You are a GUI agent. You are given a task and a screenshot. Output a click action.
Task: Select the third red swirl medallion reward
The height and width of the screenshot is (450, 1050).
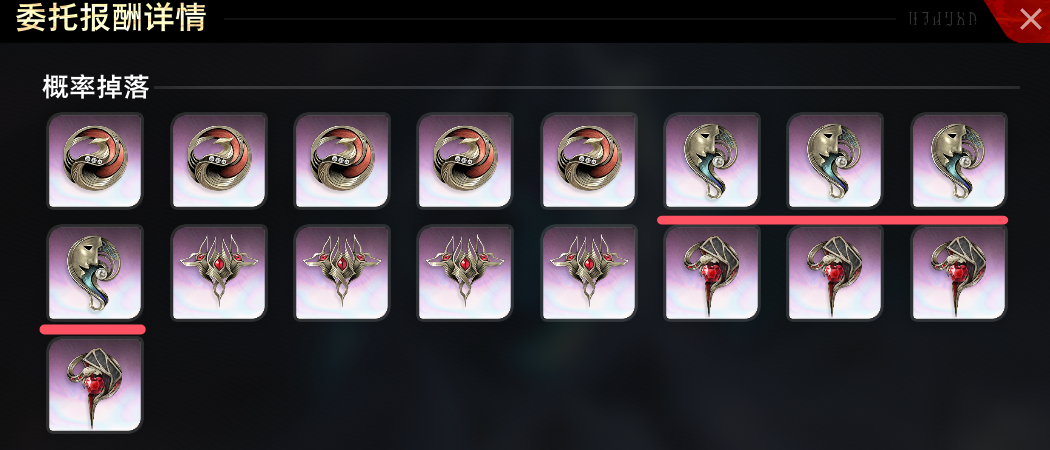(x=342, y=161)
